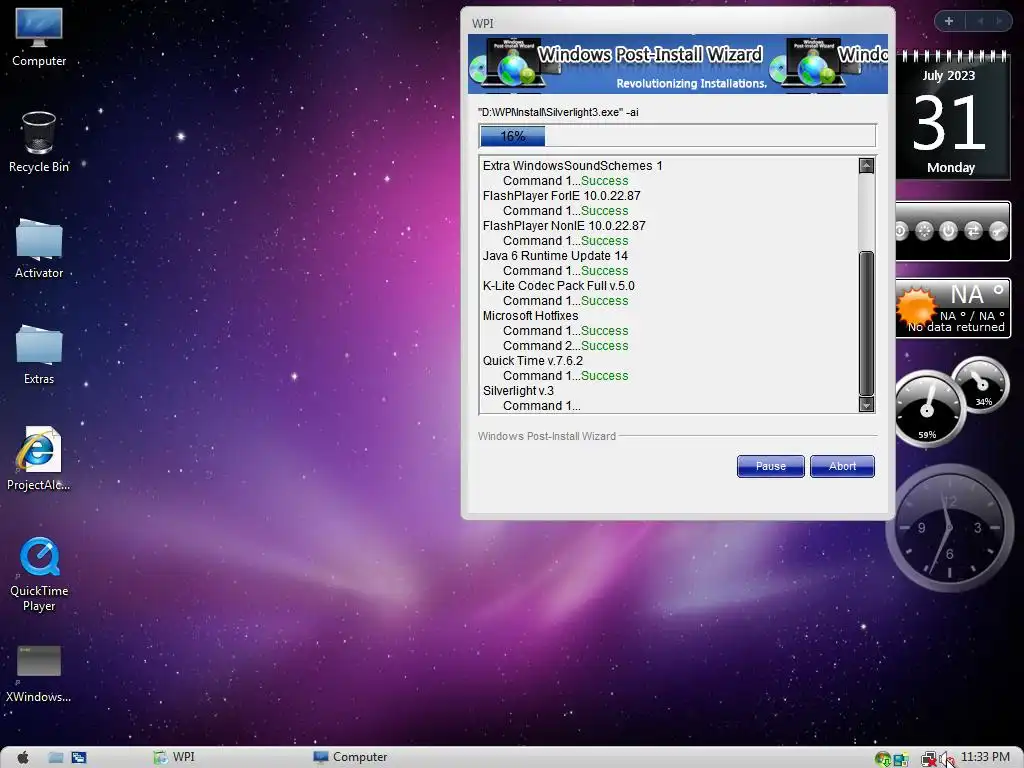Click the analog clock gadget
This screenshot has height=768, width=1024.
click(x=950, y=527)
